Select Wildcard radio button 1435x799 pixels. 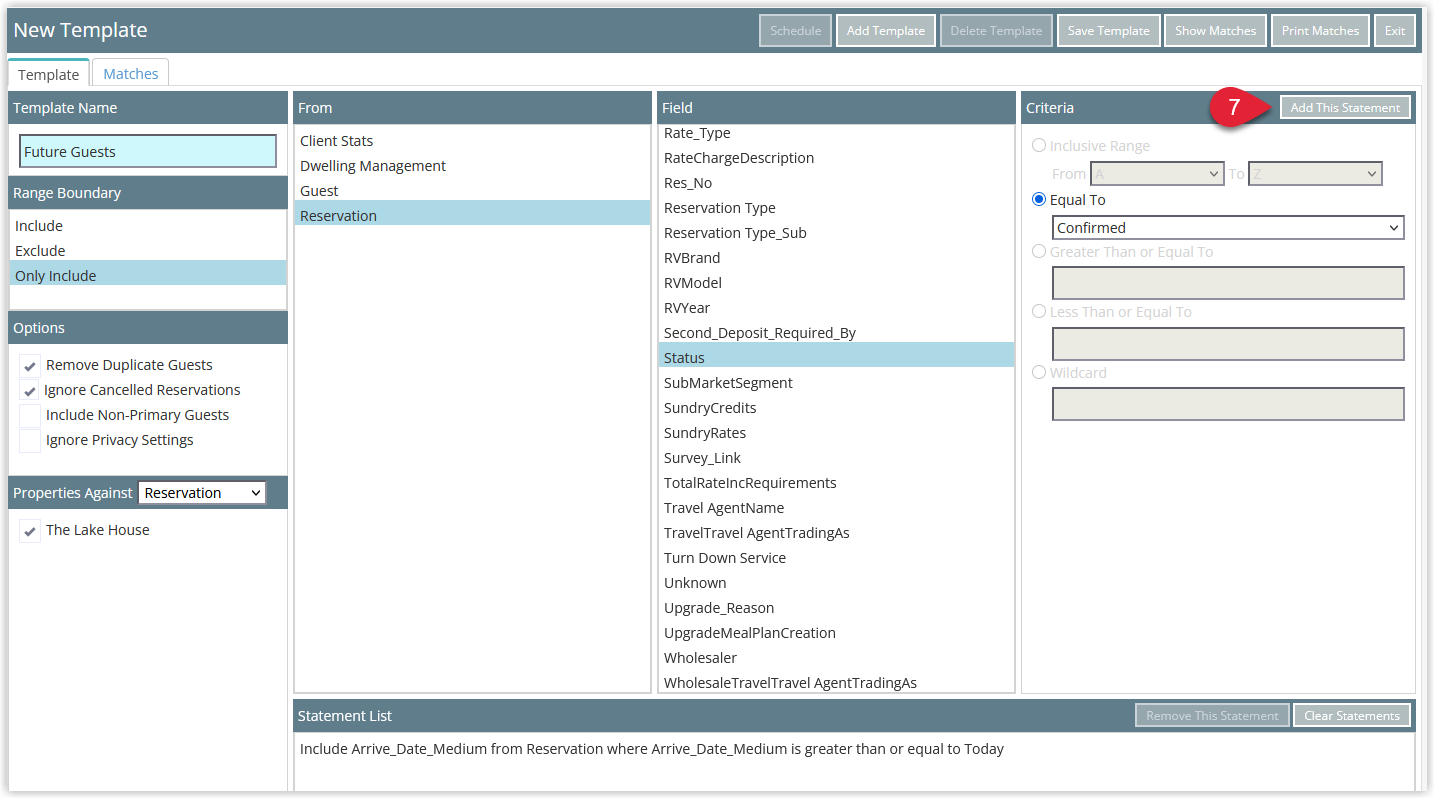click(1039, 373)
